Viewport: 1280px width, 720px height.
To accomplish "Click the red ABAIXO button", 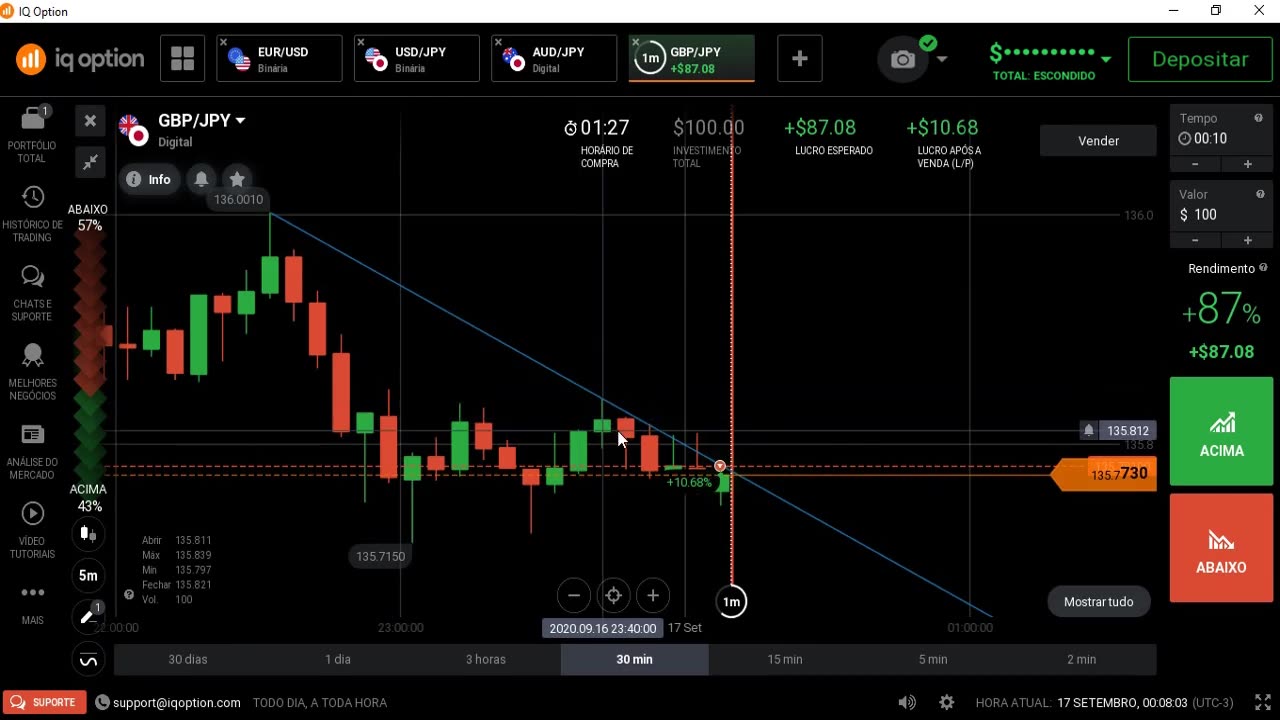I will 1221,548.
